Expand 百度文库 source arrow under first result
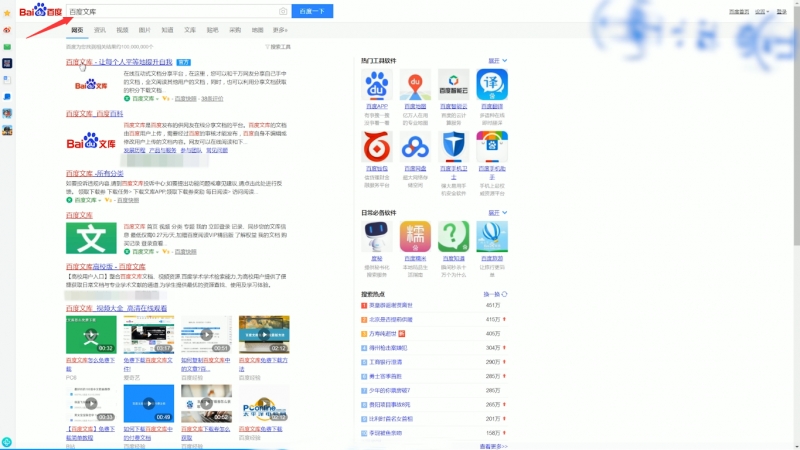The height and width of the screenshot is (450, 800). coord(158,99)
